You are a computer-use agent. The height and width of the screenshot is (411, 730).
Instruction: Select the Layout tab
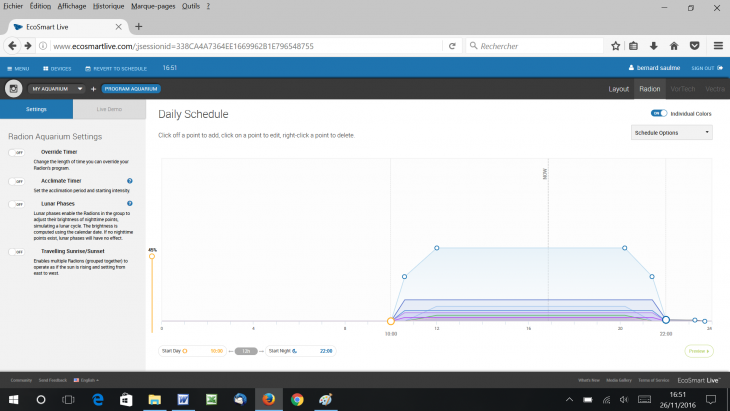coord(619,89)
